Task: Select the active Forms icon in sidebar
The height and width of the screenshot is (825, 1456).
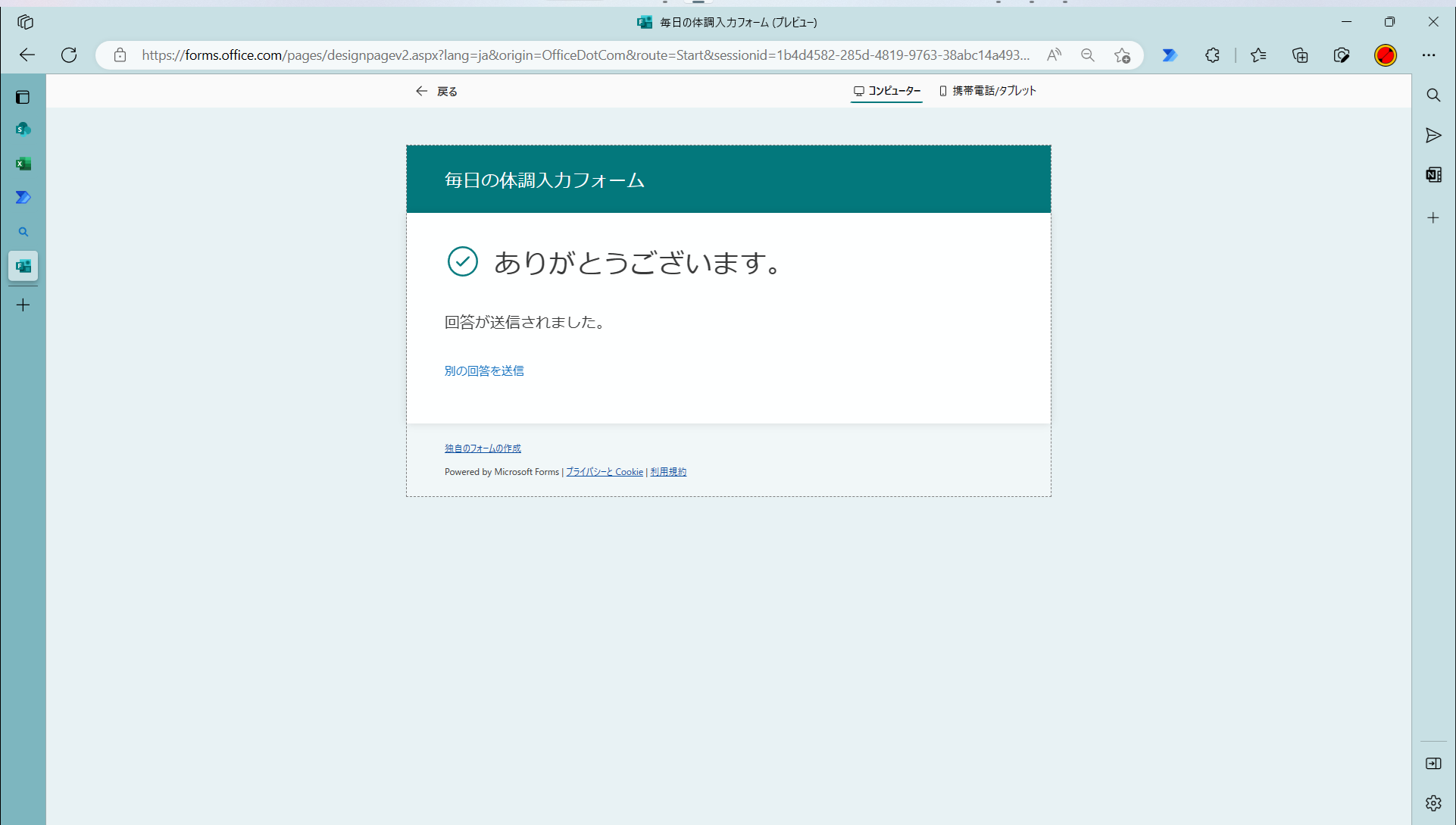Action: [23, 266]
